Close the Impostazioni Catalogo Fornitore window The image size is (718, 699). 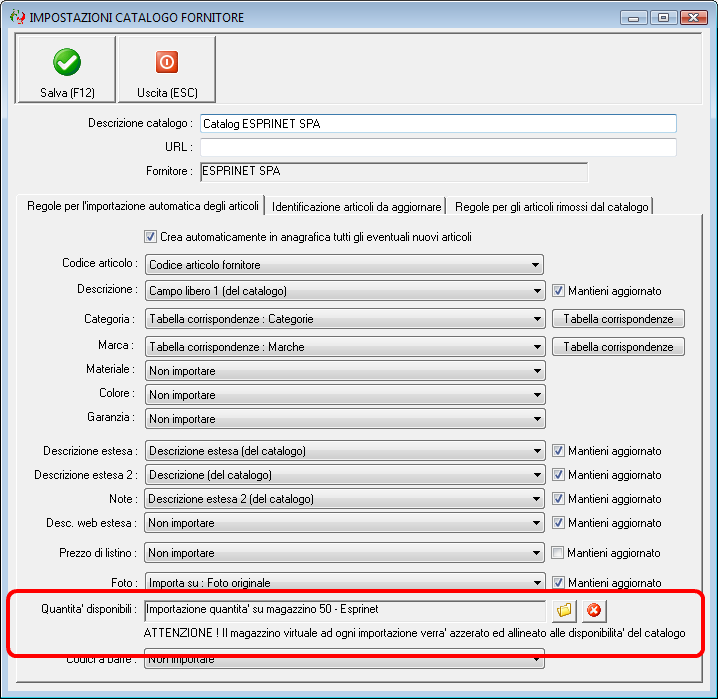click(x=693, y=17)
